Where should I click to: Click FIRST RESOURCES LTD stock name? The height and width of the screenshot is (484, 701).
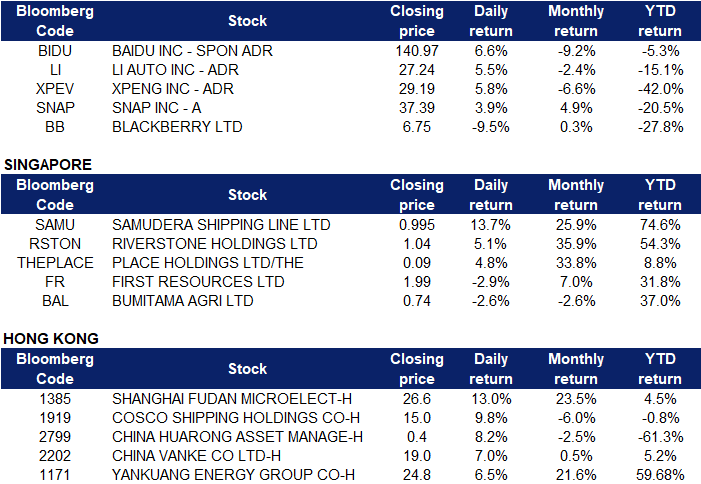[x=198, y=282]
